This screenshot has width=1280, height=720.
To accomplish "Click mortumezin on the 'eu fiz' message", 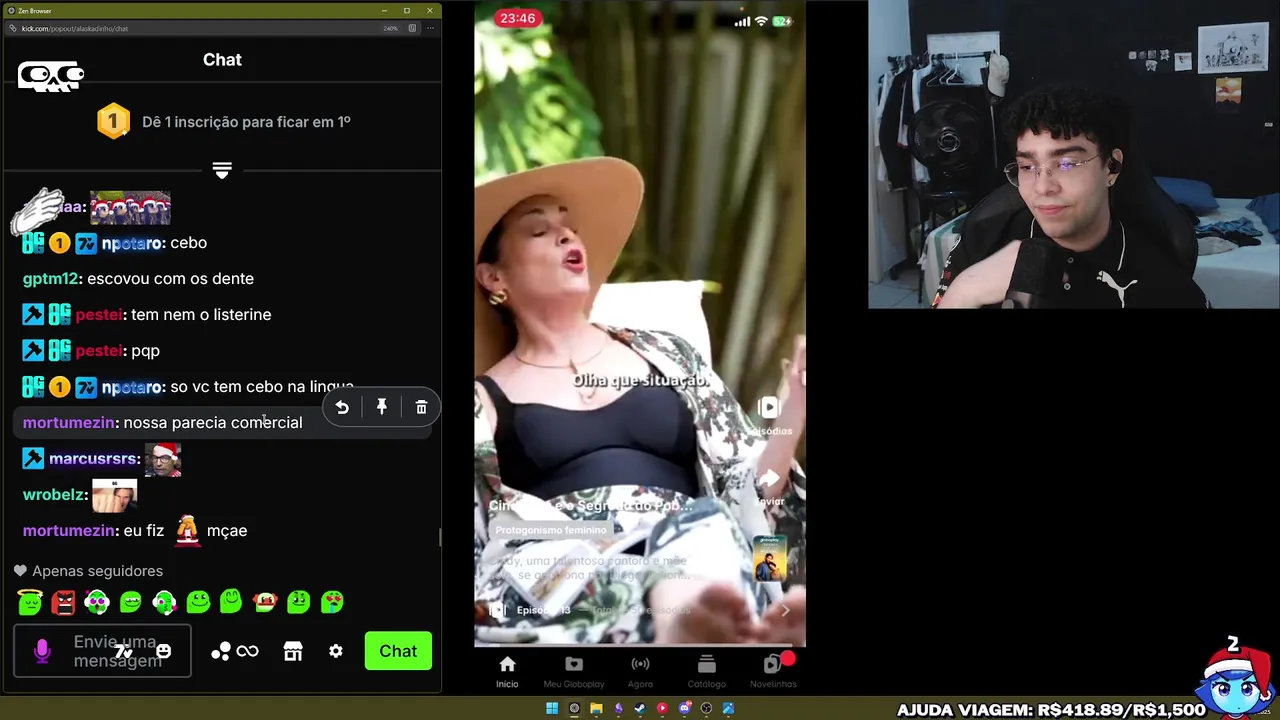I will [68, 531].
